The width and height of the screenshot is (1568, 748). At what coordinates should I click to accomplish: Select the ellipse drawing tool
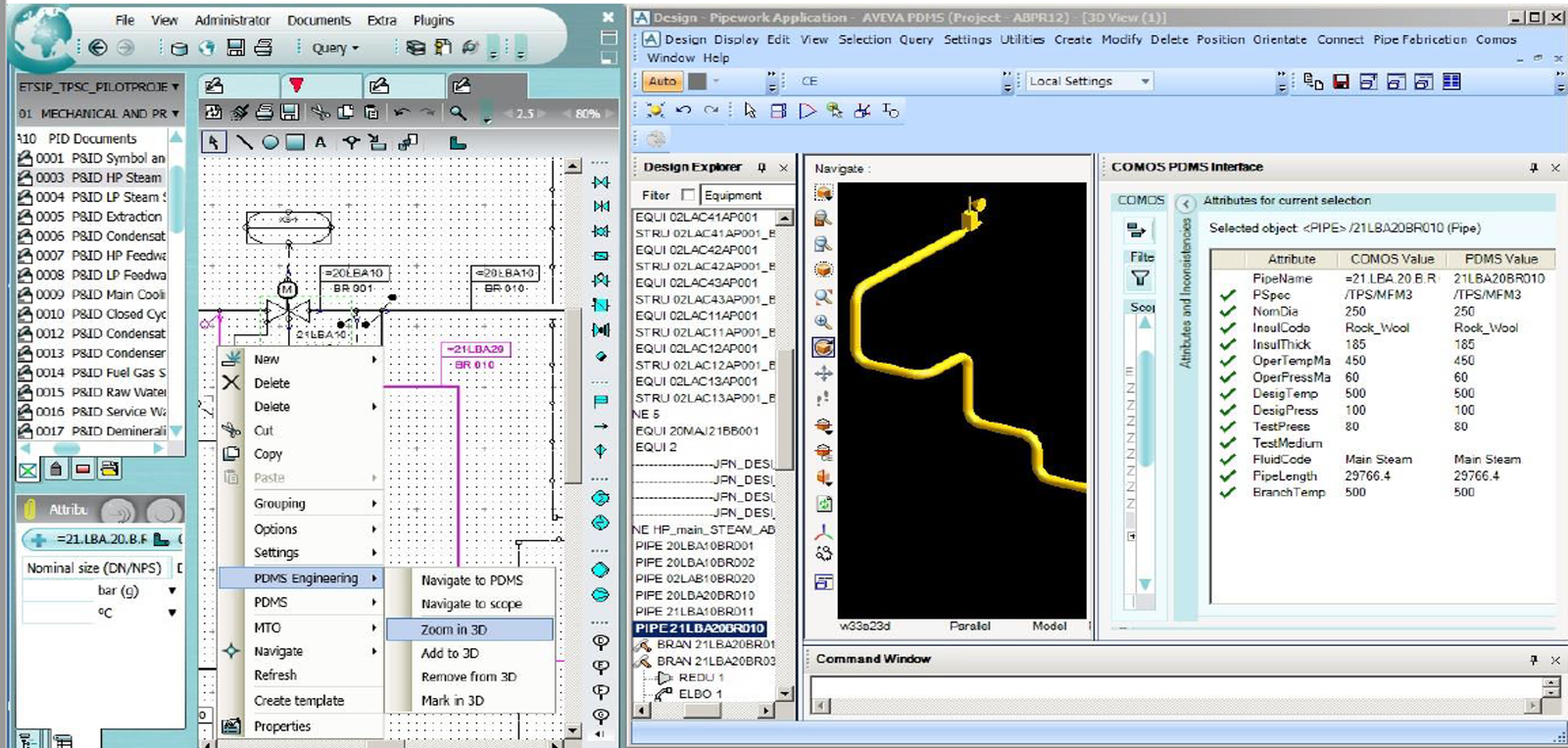pos(269,142)
